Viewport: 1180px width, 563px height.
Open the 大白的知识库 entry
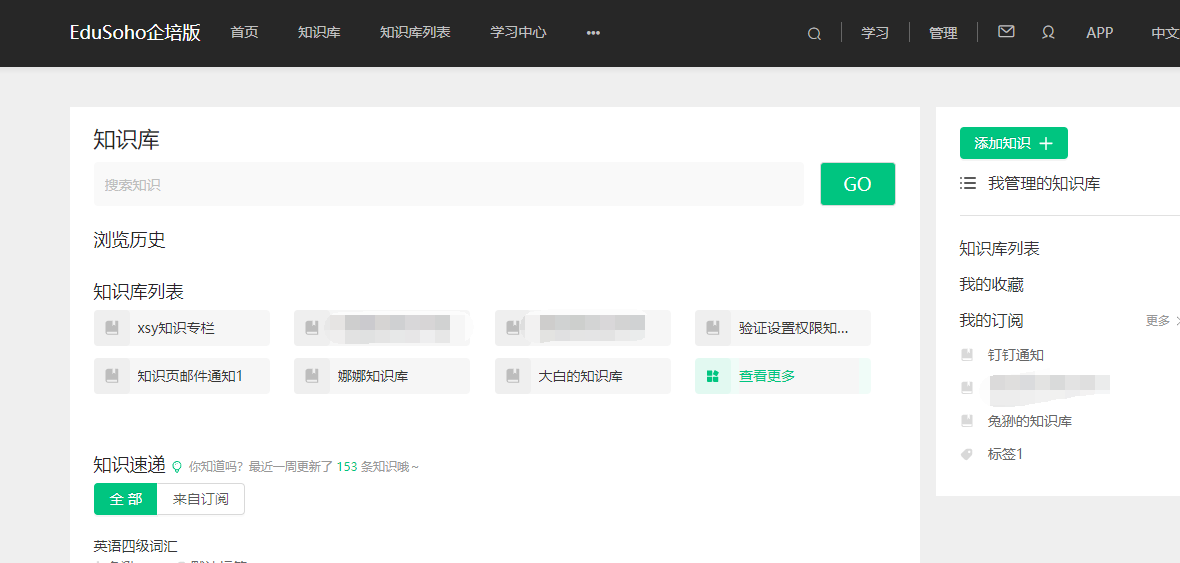[581, 376]
